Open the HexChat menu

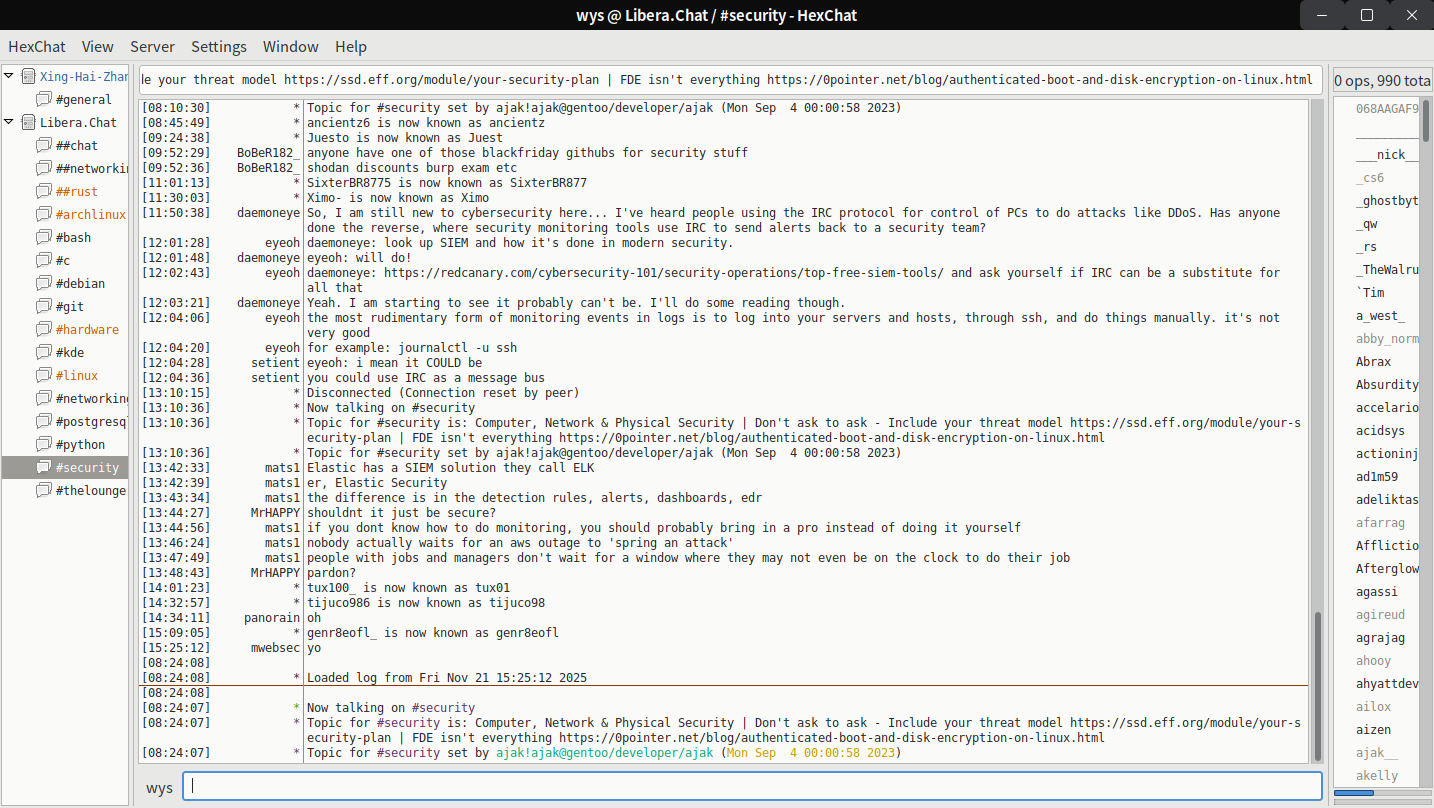point(37,46)
